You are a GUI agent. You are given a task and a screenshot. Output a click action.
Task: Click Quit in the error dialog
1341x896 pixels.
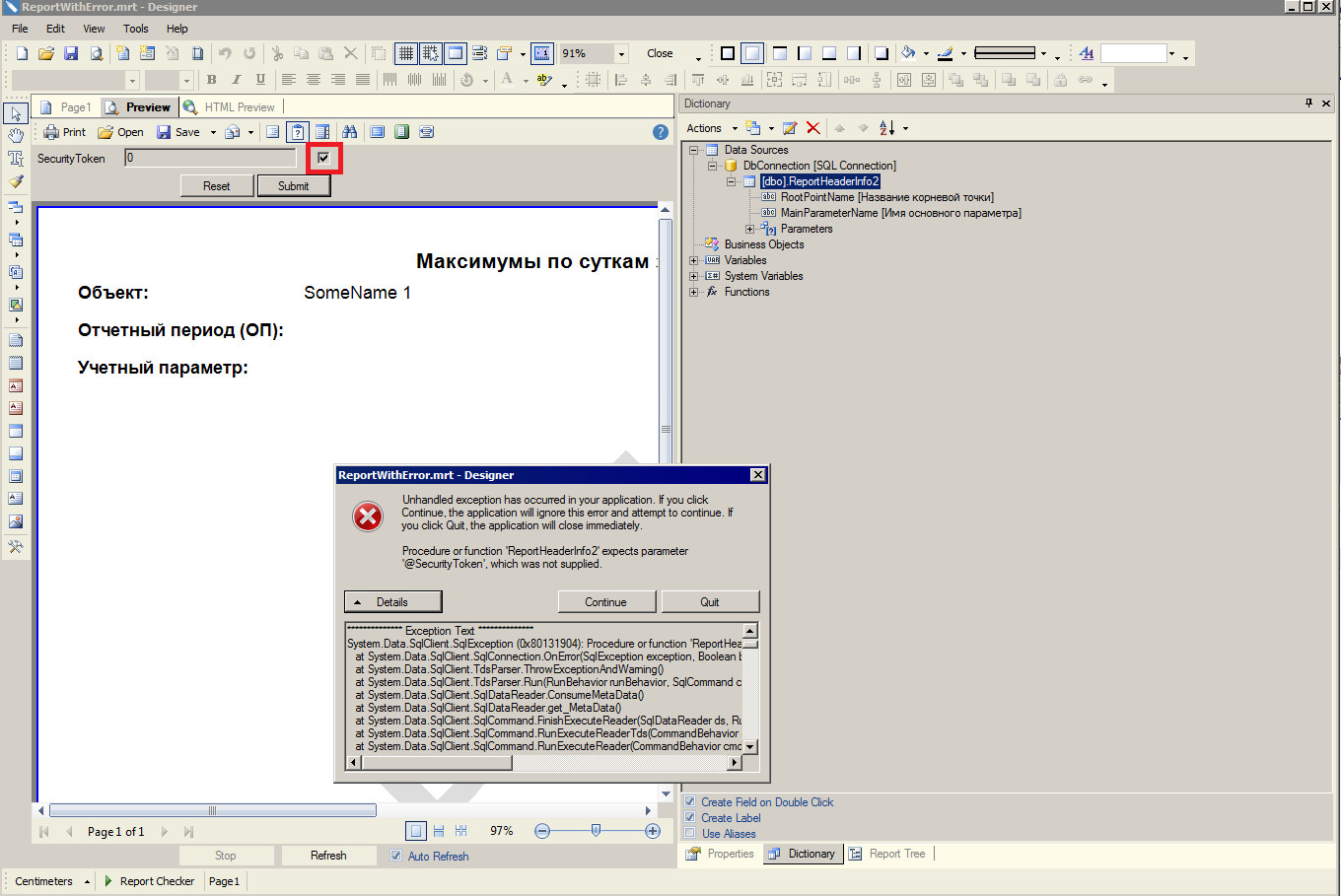coord(710,602)
